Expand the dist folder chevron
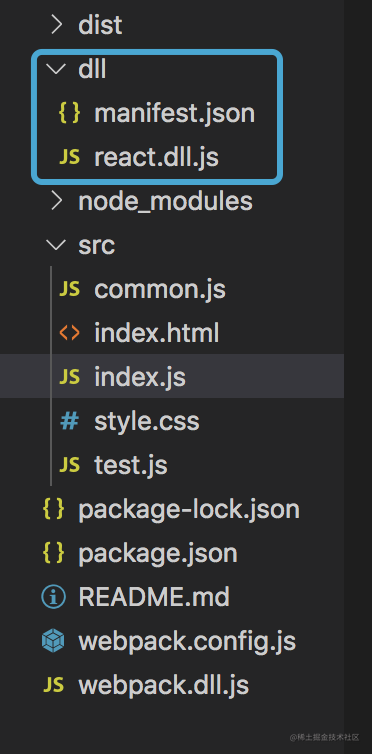The width and height of the screenshot is (372, 754). point(57,25)
